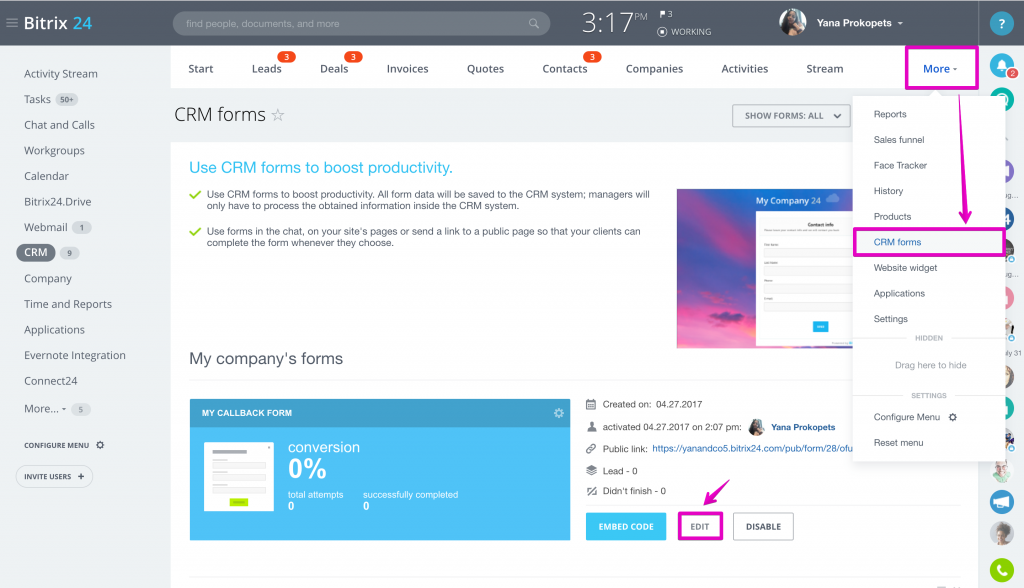Edit the My Callback Form
Image resolution: width=1024 pixels, height=588 pixels.
pos(699,527)
